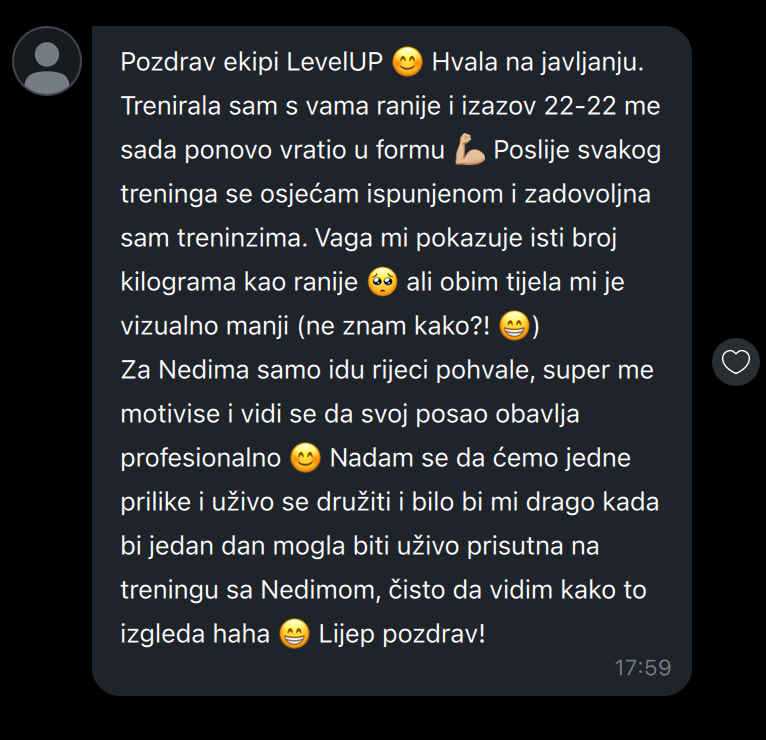This screenshot has height=740, width=766.
Task: Click the flexed bicep emoji
Action: click(469, 150)
